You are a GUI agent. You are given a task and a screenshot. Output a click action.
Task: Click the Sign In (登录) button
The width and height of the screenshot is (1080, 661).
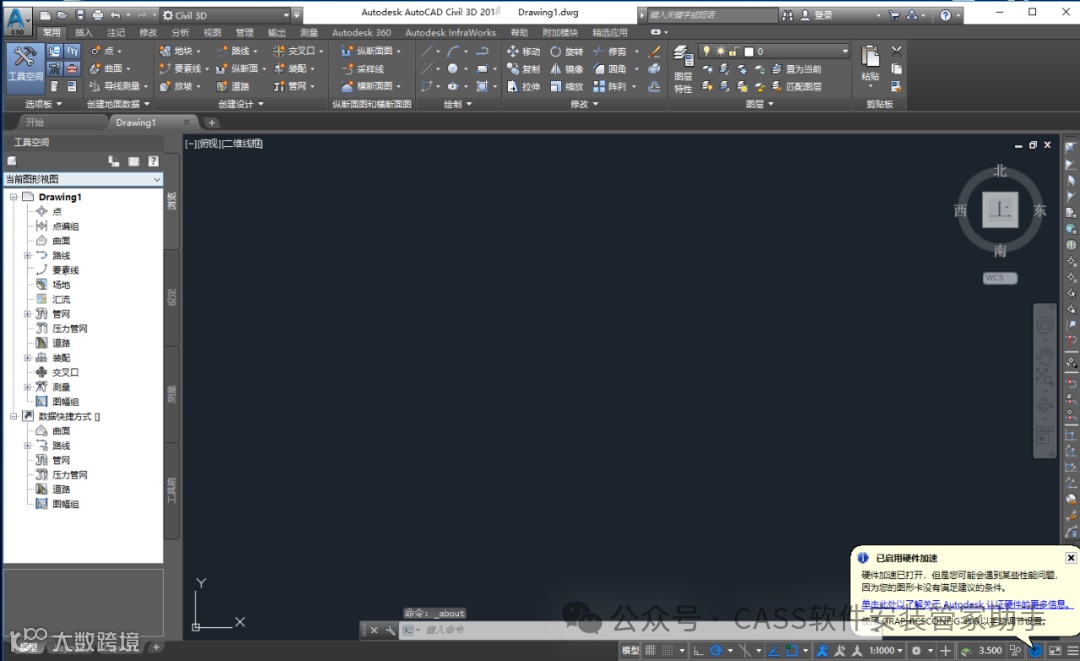[816, 15]
